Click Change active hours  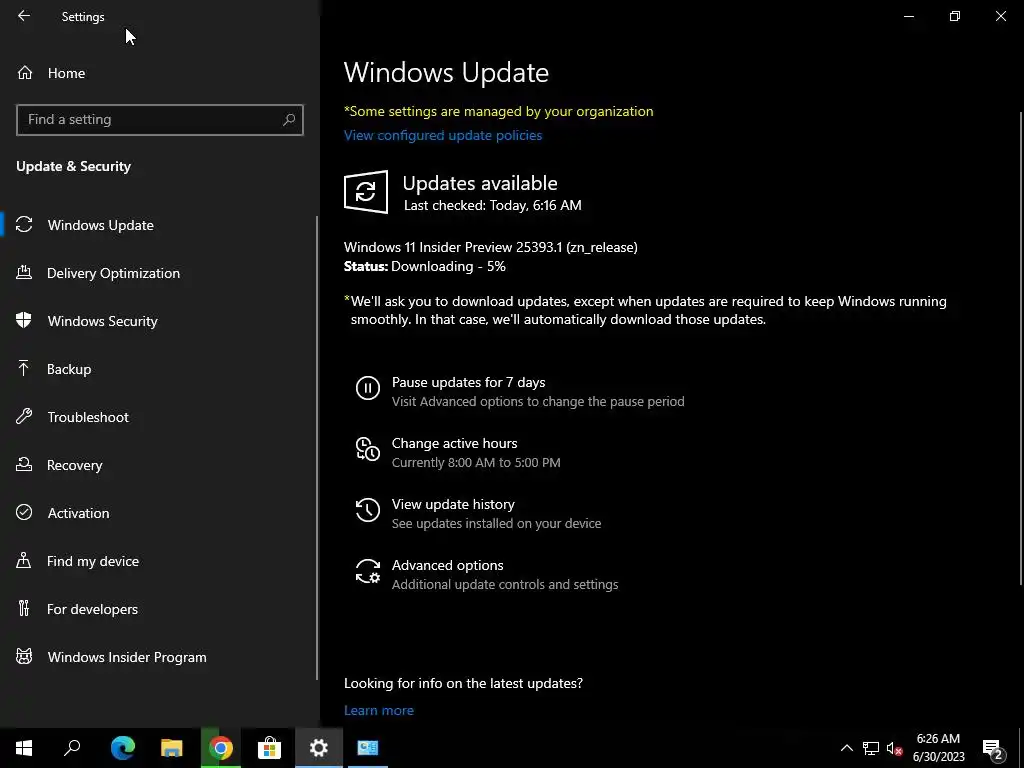(x=455, y=443)
